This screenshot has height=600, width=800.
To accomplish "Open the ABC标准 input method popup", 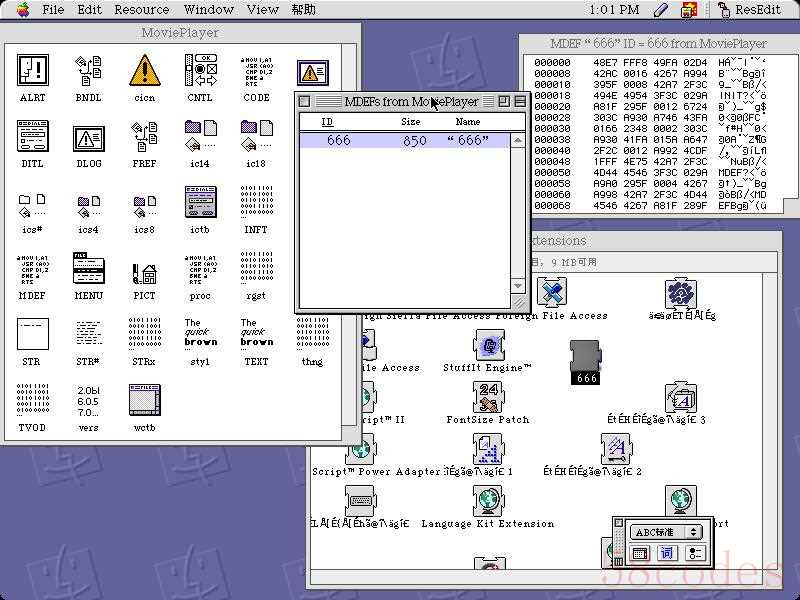I will coord(666,532).
